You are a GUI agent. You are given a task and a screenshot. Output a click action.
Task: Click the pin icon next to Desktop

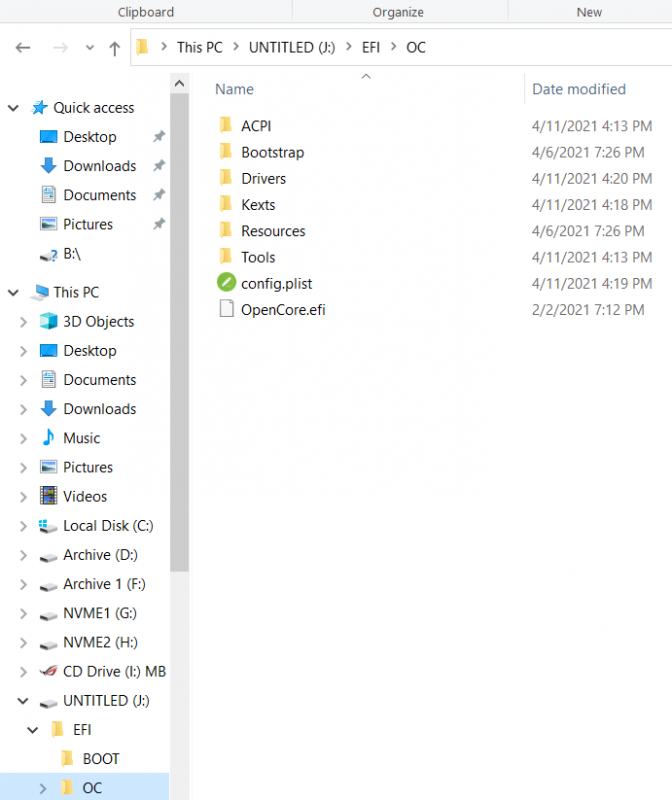159,137
